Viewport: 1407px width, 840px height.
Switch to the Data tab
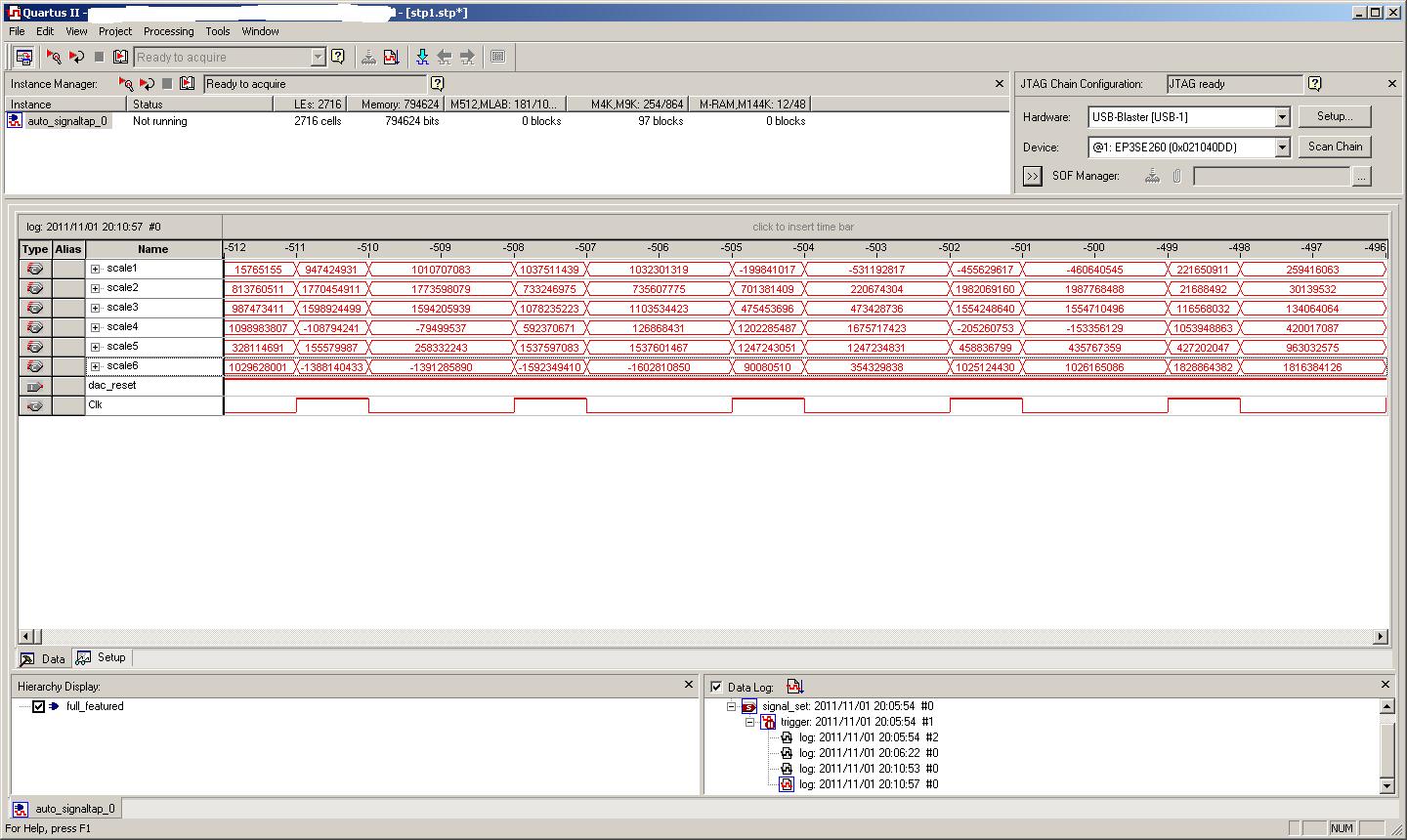[44, 658]
